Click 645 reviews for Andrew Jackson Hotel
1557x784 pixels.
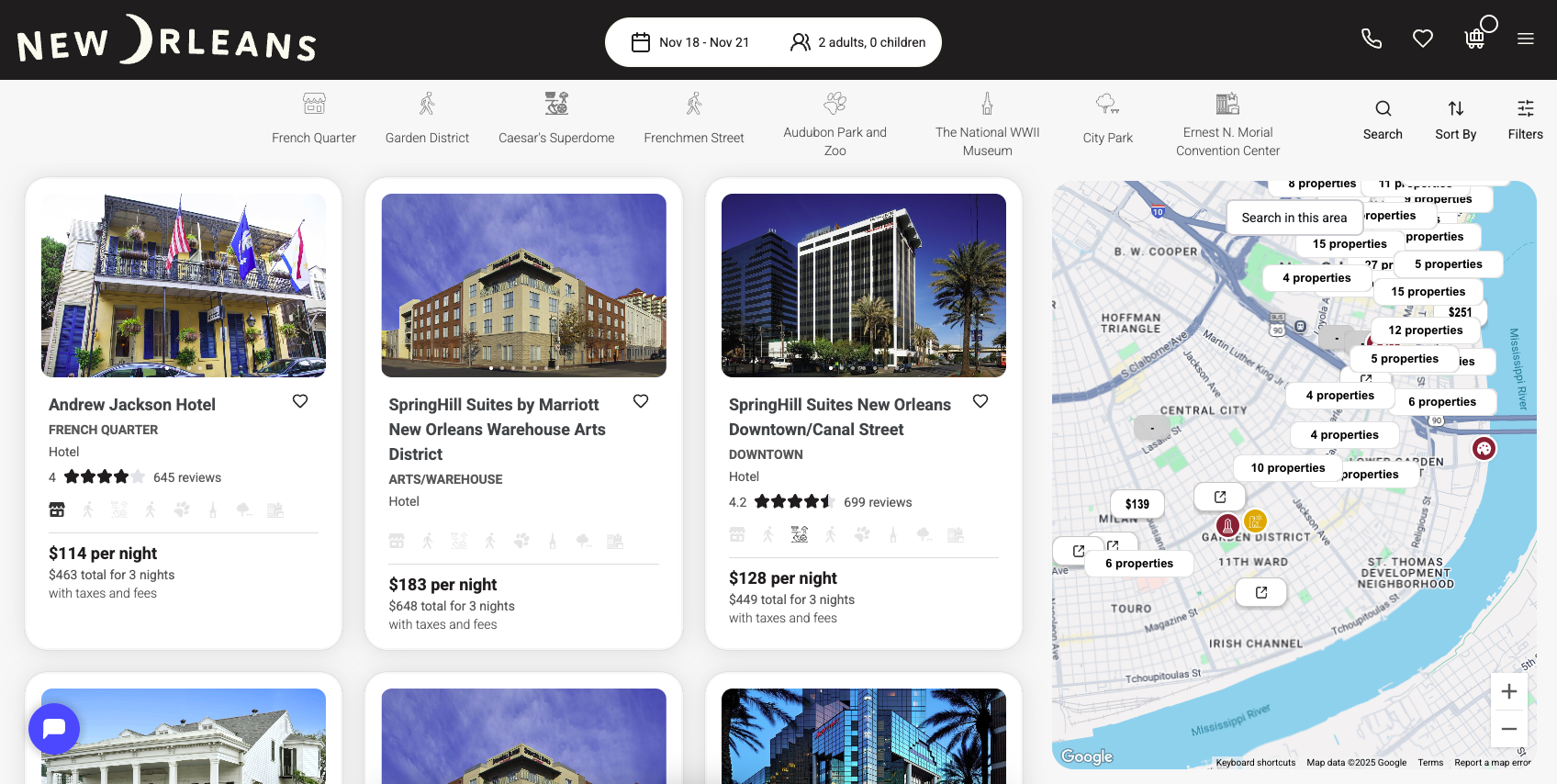(x=187, y=477)
